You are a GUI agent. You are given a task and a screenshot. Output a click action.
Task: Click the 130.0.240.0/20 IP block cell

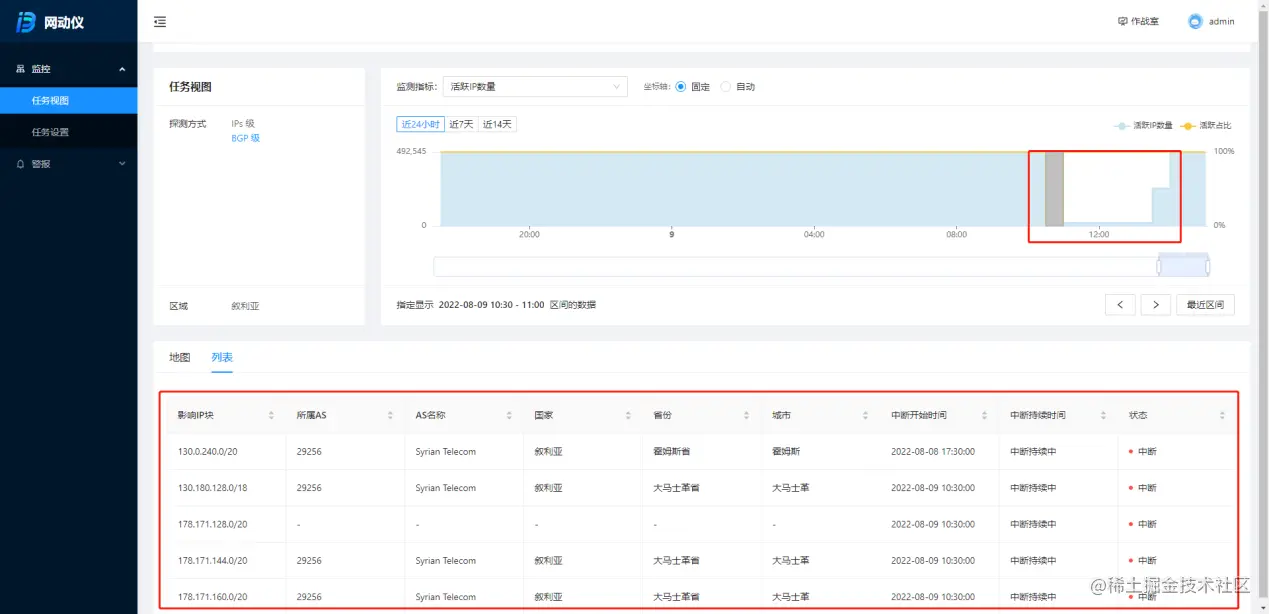[207, 452]
